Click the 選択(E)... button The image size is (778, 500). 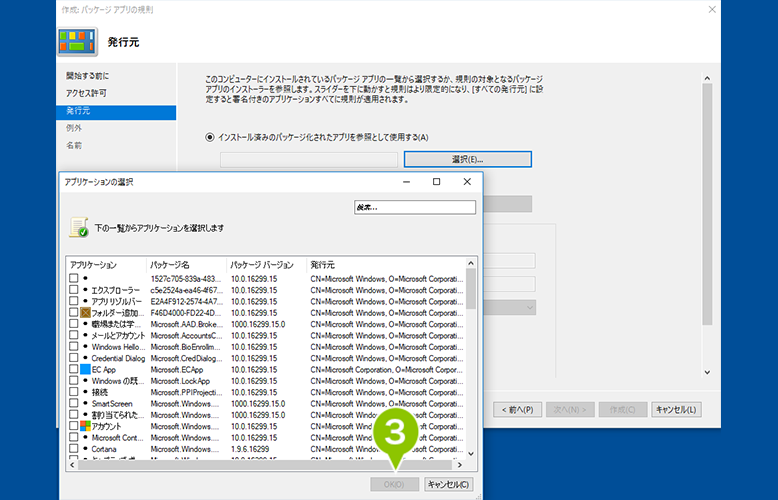pos(467,159)
